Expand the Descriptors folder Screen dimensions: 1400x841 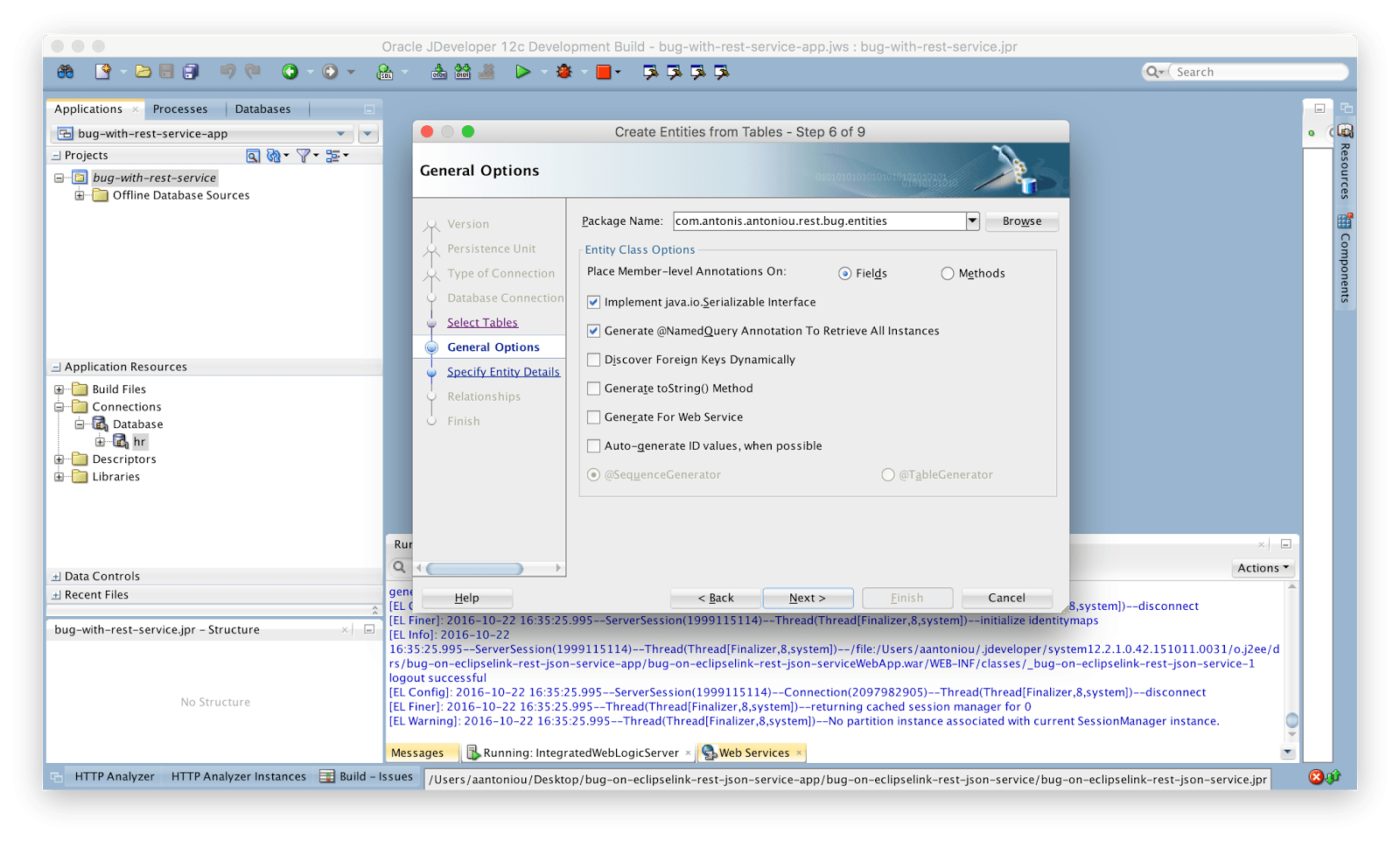(x=59, y=459)
